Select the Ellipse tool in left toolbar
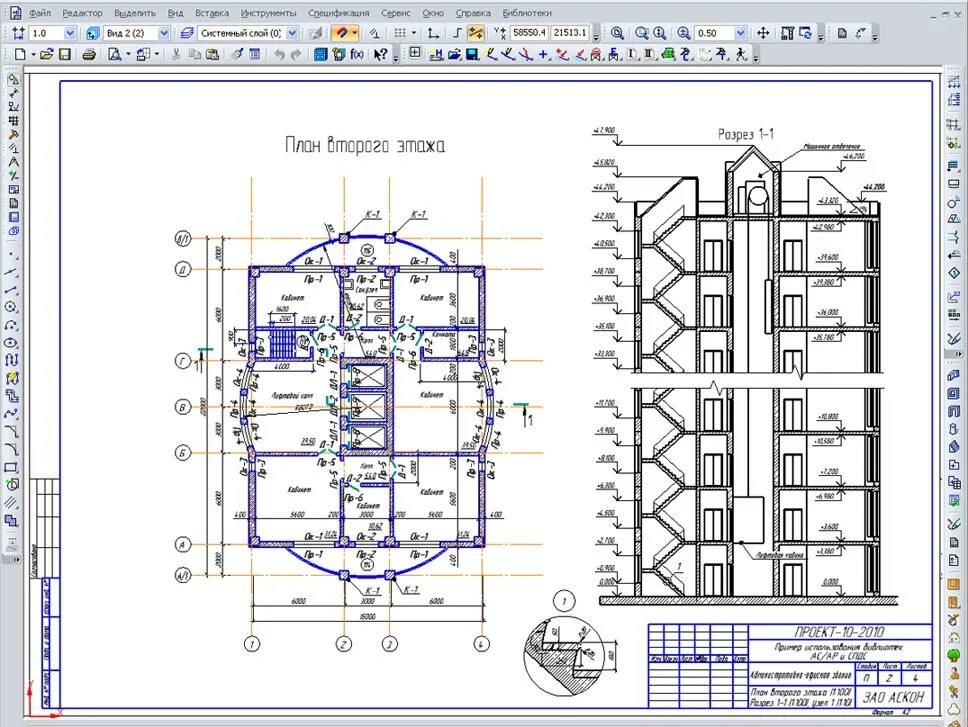Screen dimensions: 968x727 [12, 343]
